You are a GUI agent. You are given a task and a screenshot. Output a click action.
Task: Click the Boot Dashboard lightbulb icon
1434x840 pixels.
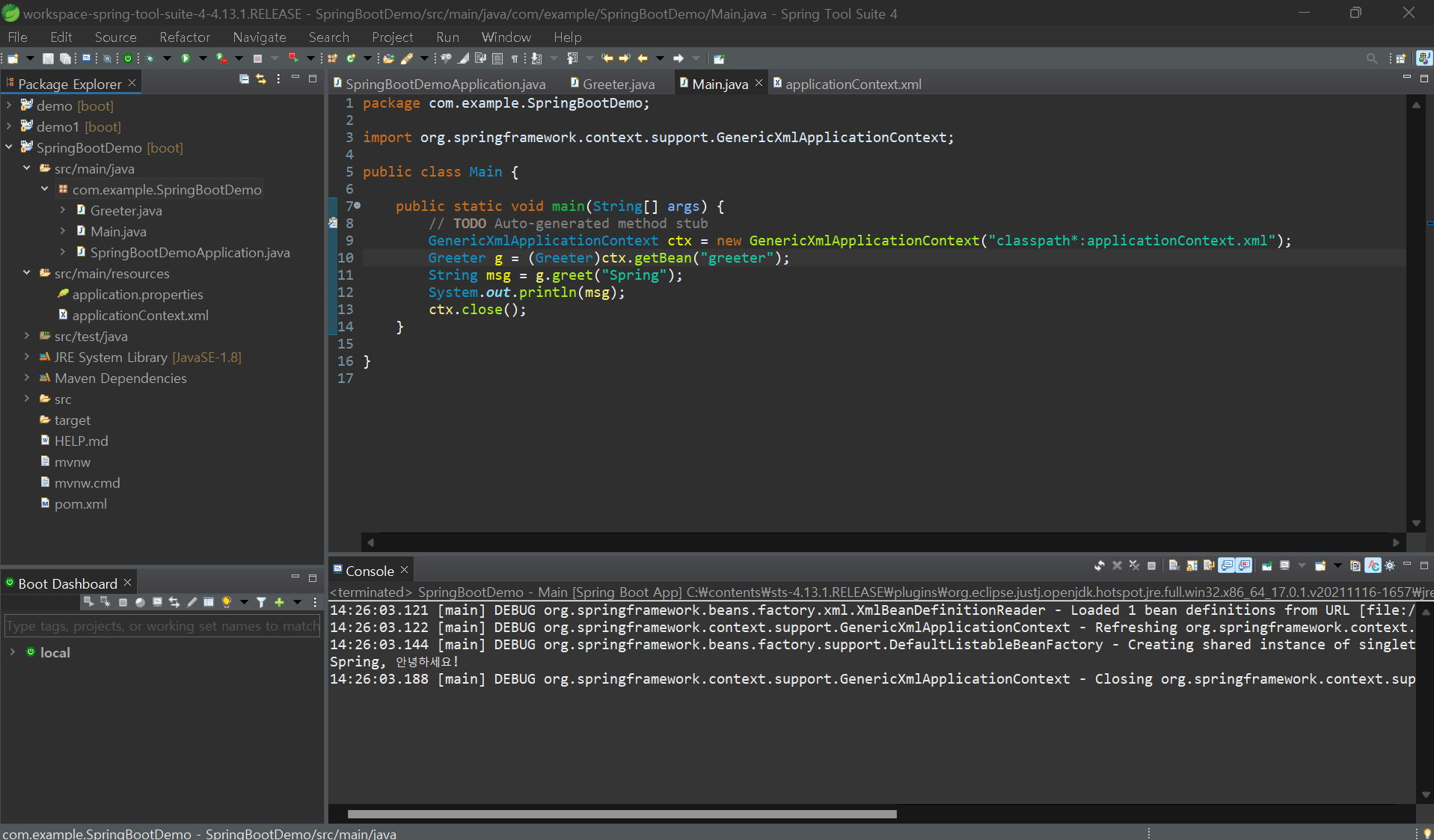click(x=227, y=602)
